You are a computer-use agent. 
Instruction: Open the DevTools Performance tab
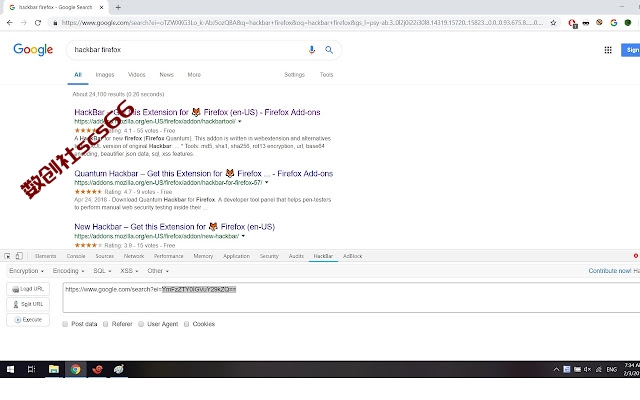click(x=169, y=256)
